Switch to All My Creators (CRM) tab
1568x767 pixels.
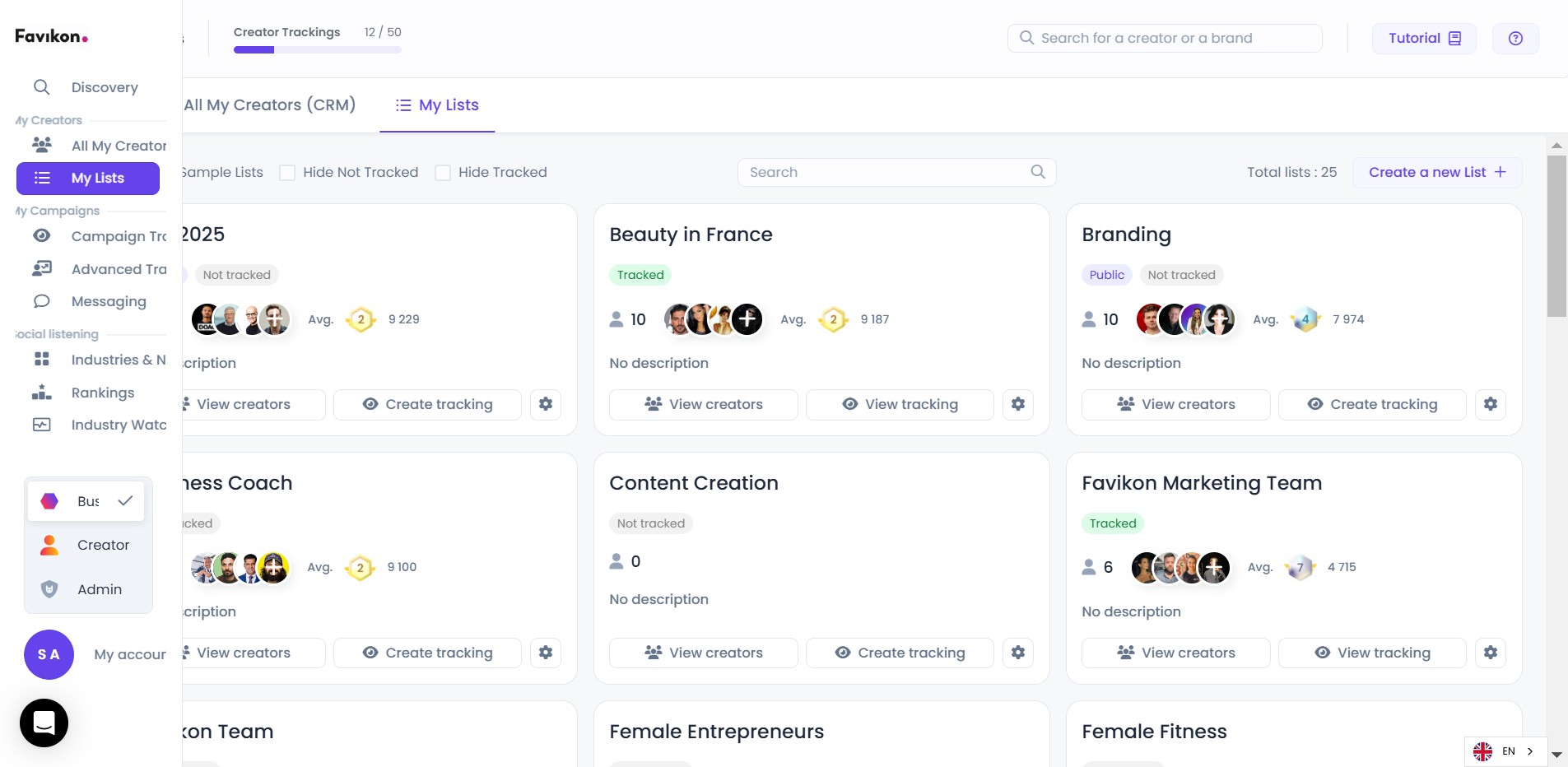point(269,105)
